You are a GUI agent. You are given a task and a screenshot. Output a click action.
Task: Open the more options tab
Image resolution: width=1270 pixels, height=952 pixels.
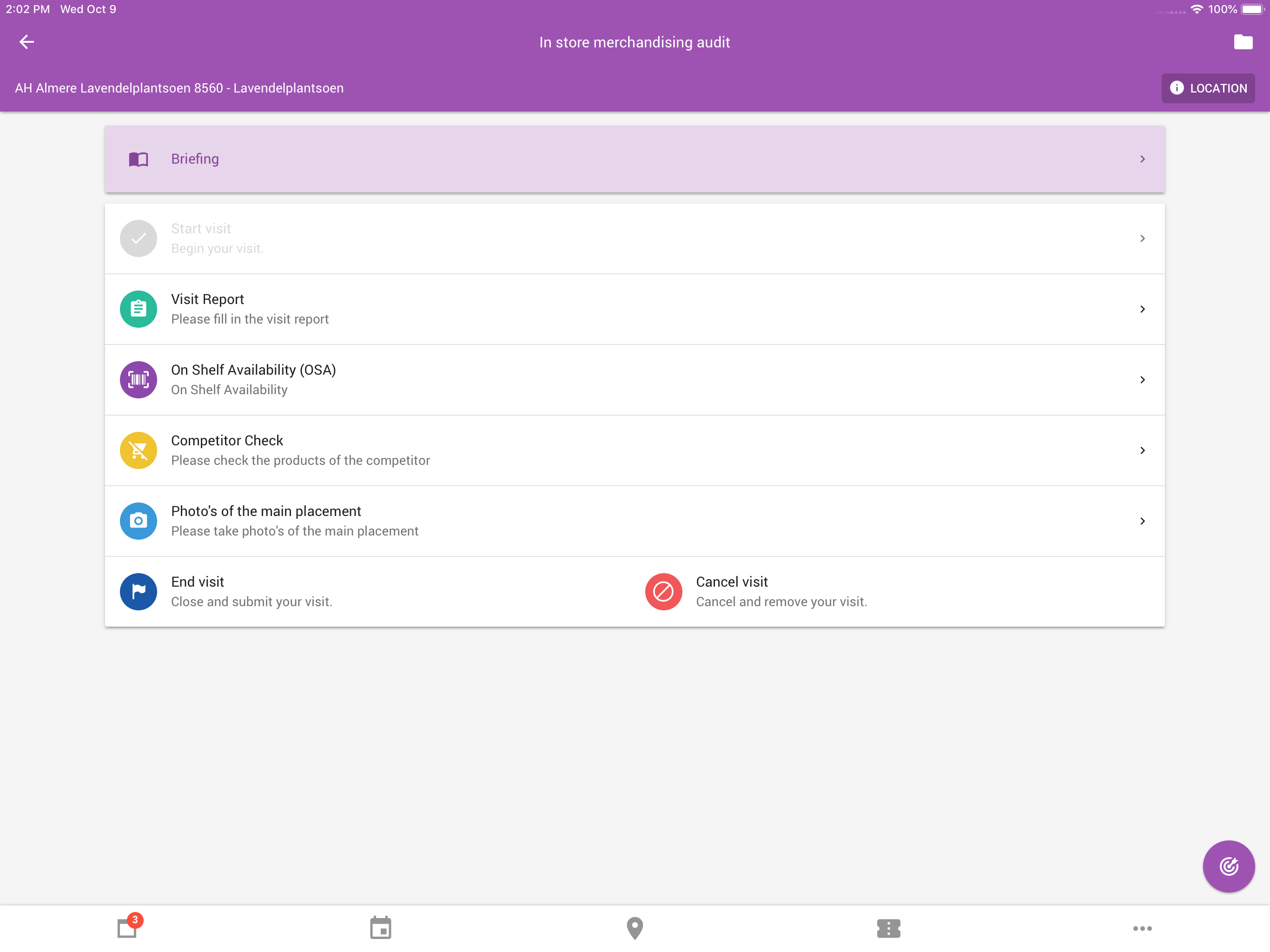click(1142, 928)
